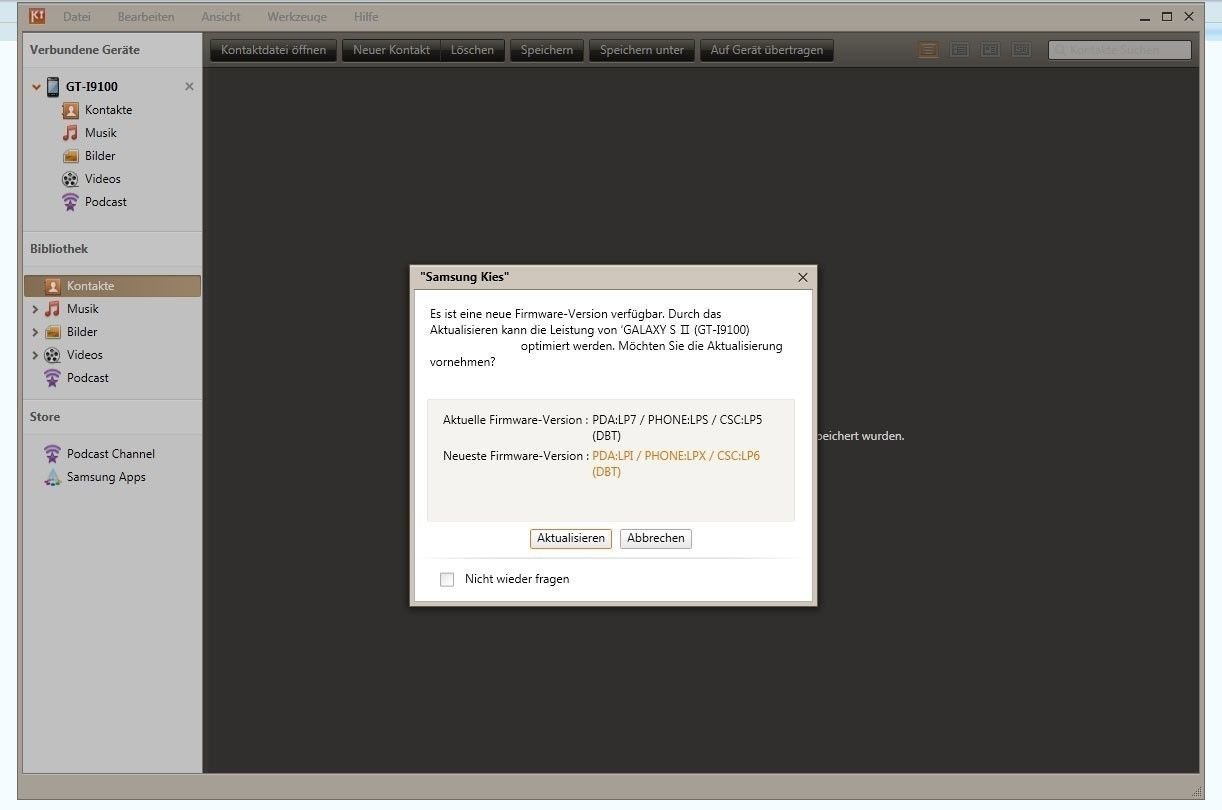Expand the Videos library node
Viewport: 1222px width, 810px height.
(35, 355)
